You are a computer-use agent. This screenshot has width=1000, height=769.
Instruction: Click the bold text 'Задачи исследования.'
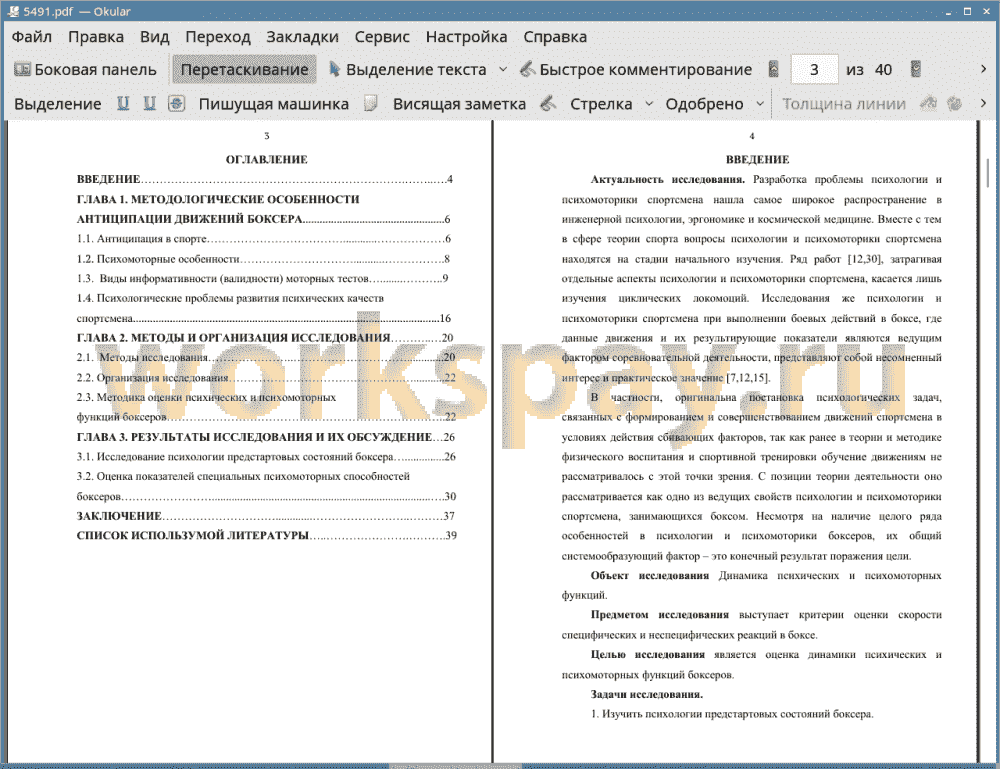tap(647, 694)
